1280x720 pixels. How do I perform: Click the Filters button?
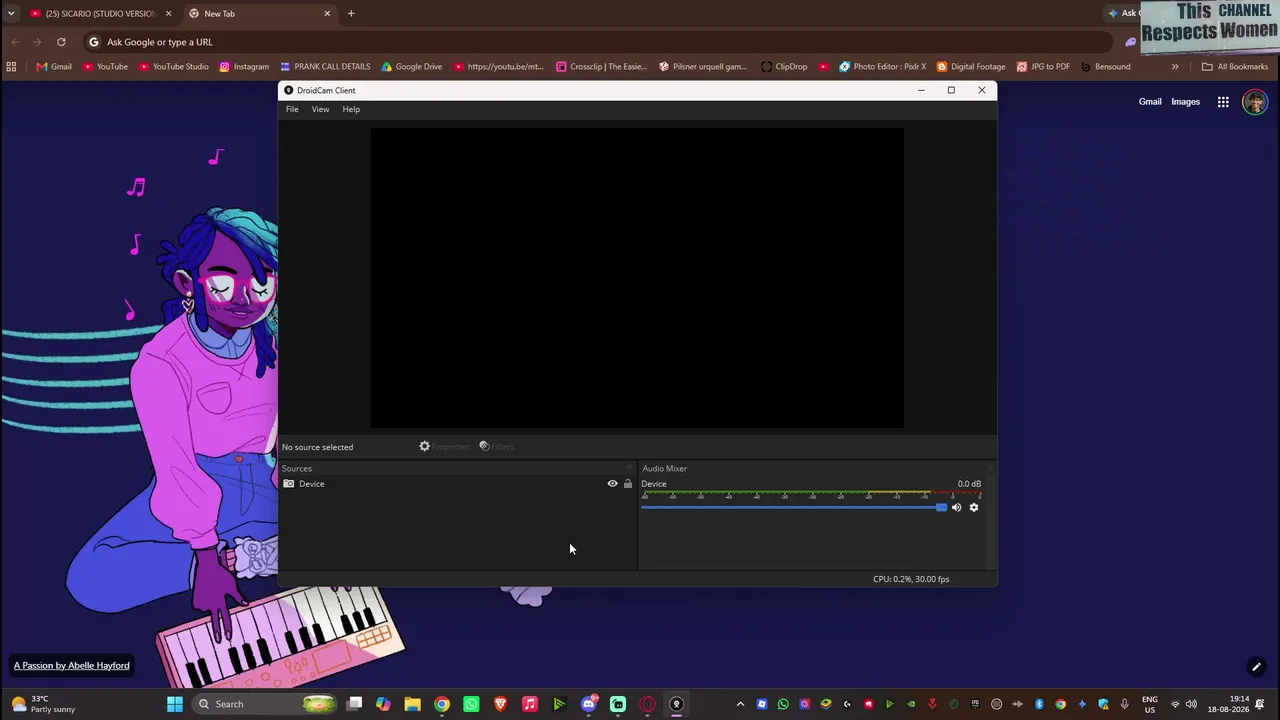coord(496,446)
